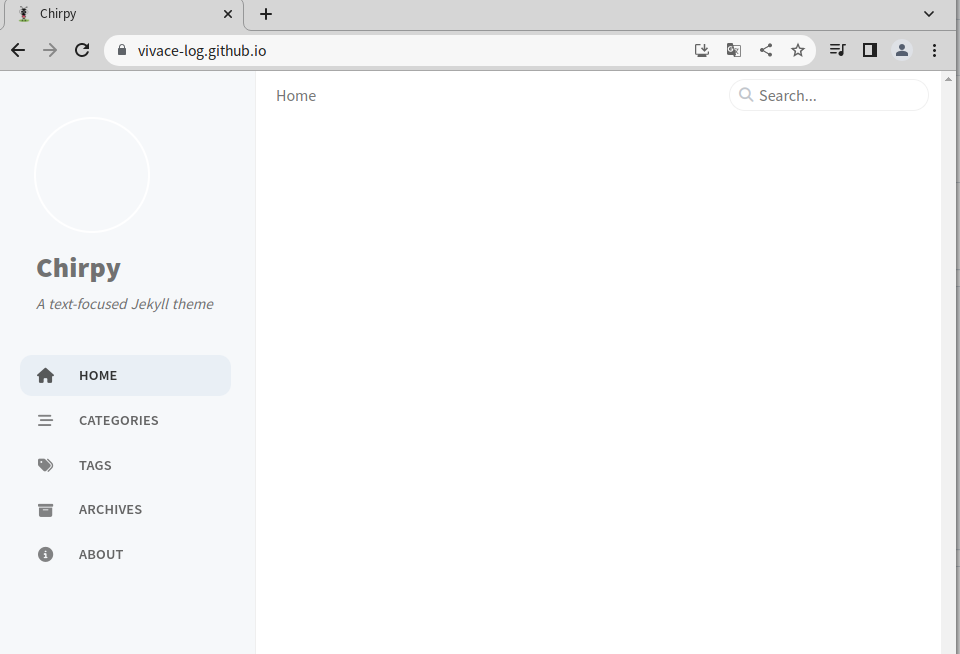The image size is (960, 654).
Task: Open a new browser tab
Action: tap(266, 14)
